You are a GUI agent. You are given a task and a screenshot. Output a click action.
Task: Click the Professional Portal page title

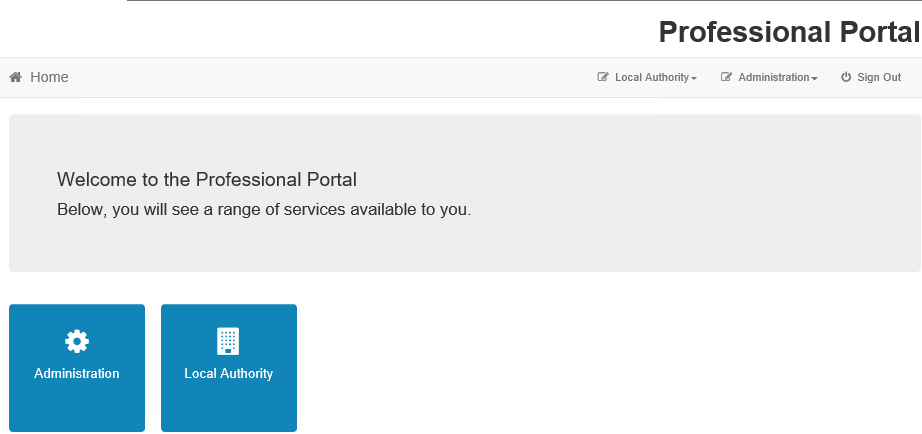click(x=789, y=32)
